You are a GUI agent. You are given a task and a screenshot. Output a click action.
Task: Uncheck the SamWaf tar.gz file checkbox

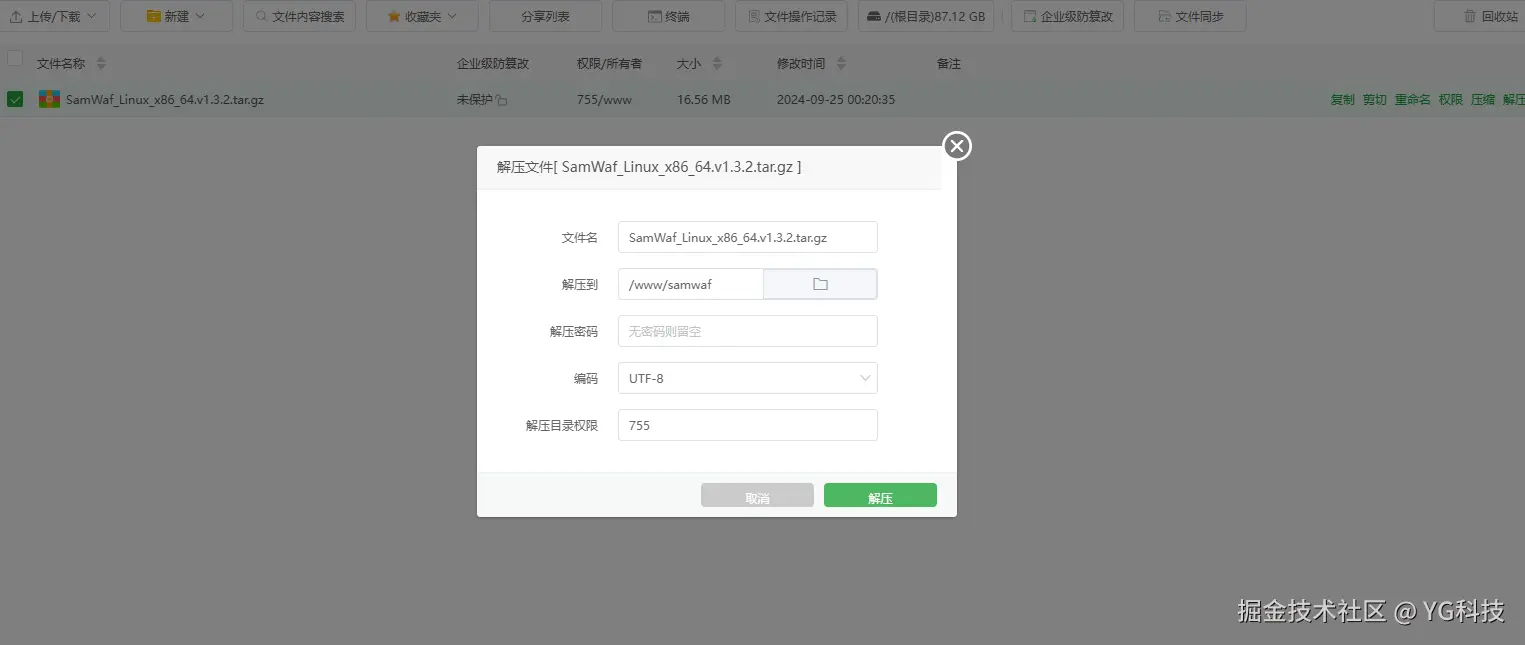click(15, 99)
